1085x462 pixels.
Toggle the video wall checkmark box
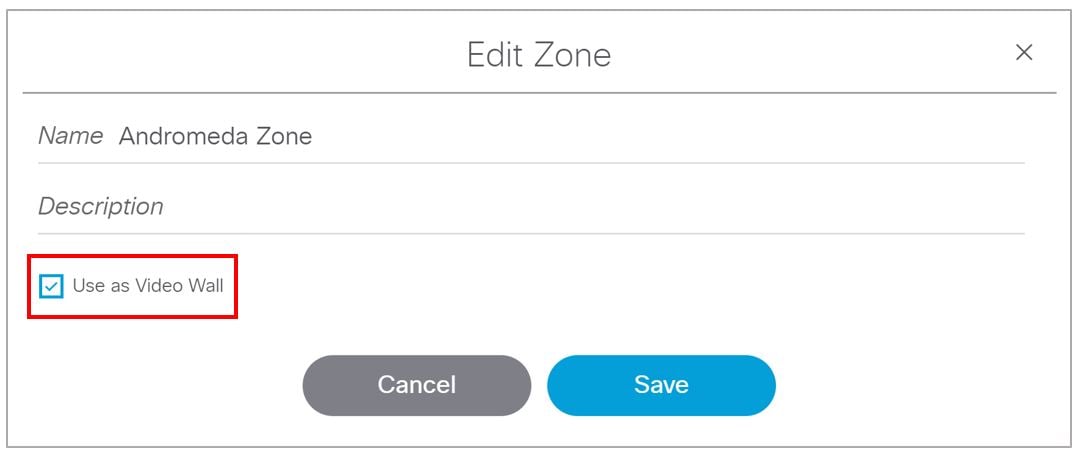click(x=51, y=287)
